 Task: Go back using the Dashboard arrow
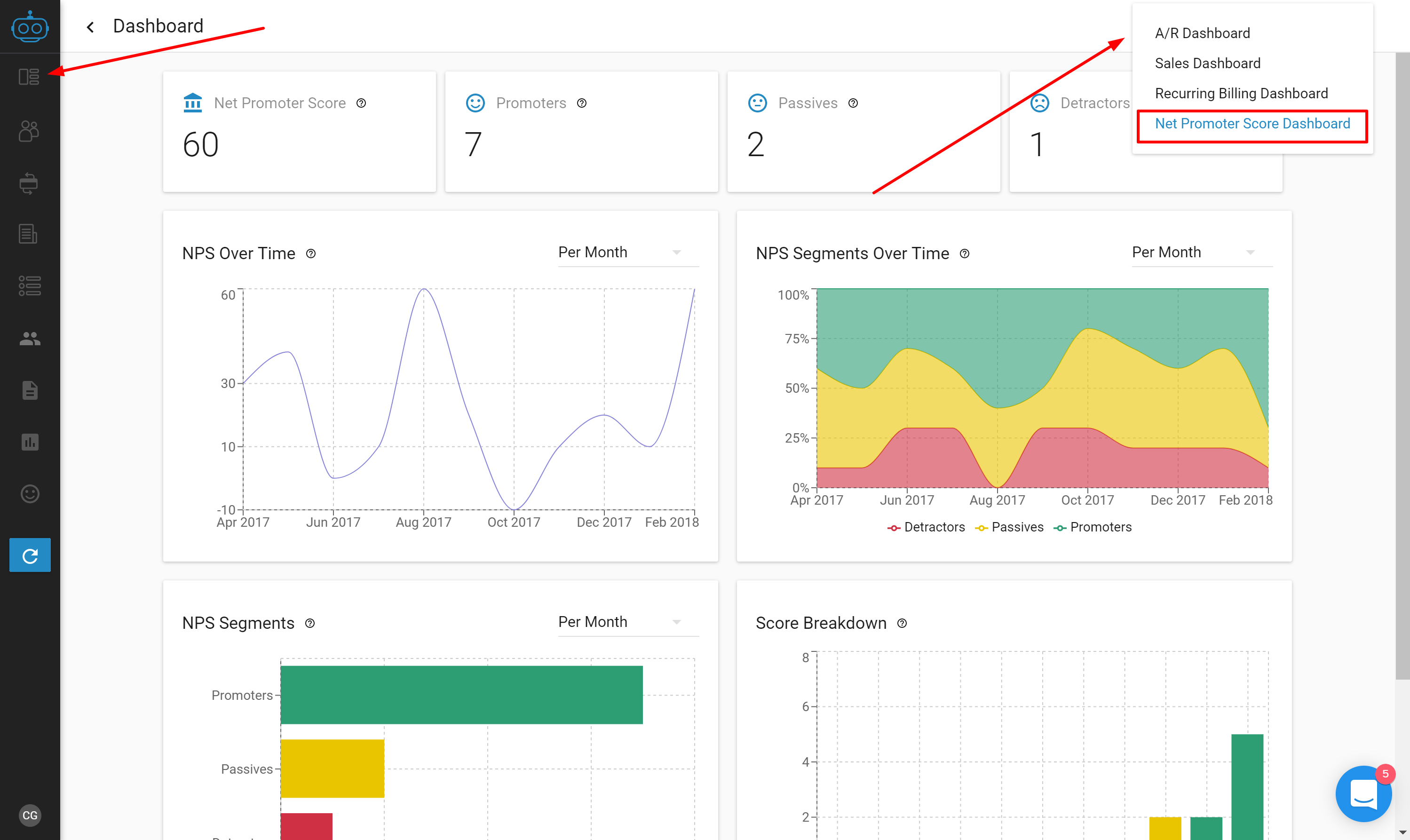[90, 27]
